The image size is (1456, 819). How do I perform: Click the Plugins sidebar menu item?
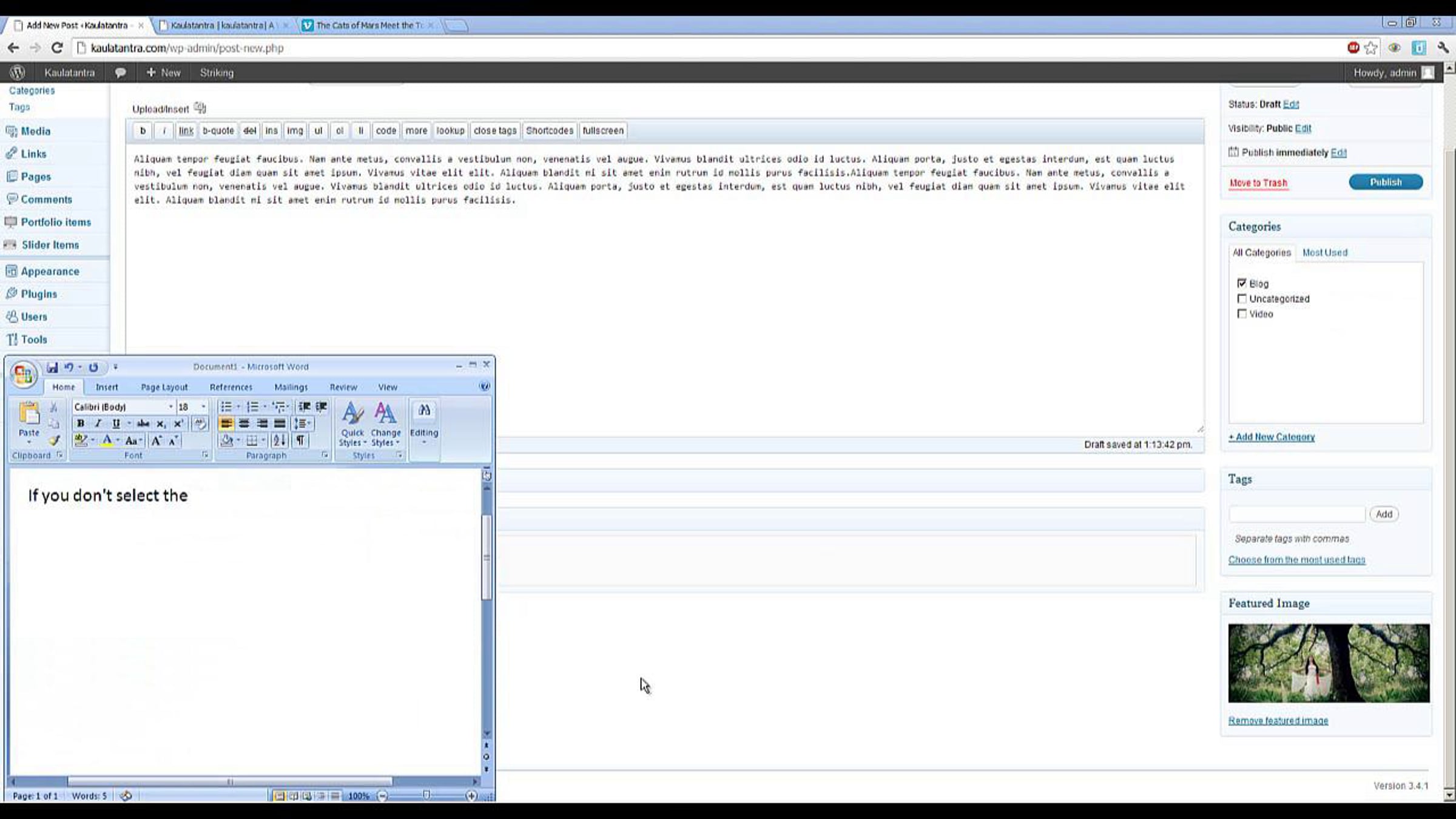pos(39,294)
